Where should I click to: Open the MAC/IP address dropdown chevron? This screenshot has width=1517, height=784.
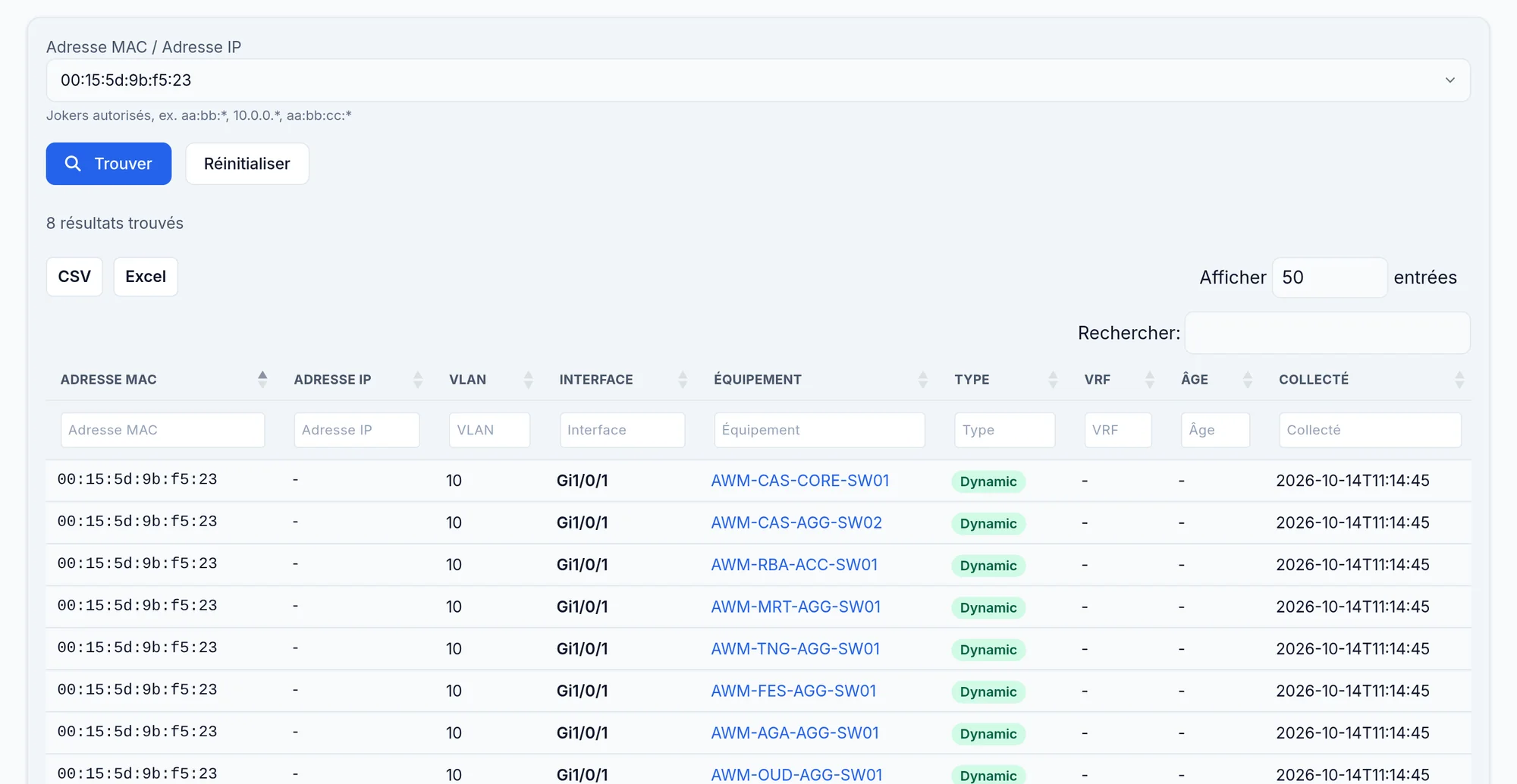[1449, 80]
